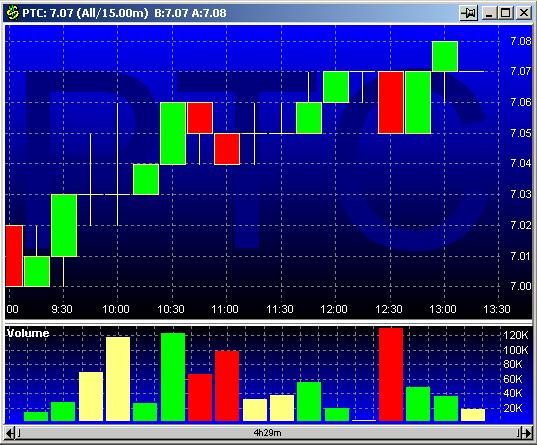Viewport: 537px width, 445px height.
Task: Click the 7.04 price axis label
Action: click(x=521, y=163)
